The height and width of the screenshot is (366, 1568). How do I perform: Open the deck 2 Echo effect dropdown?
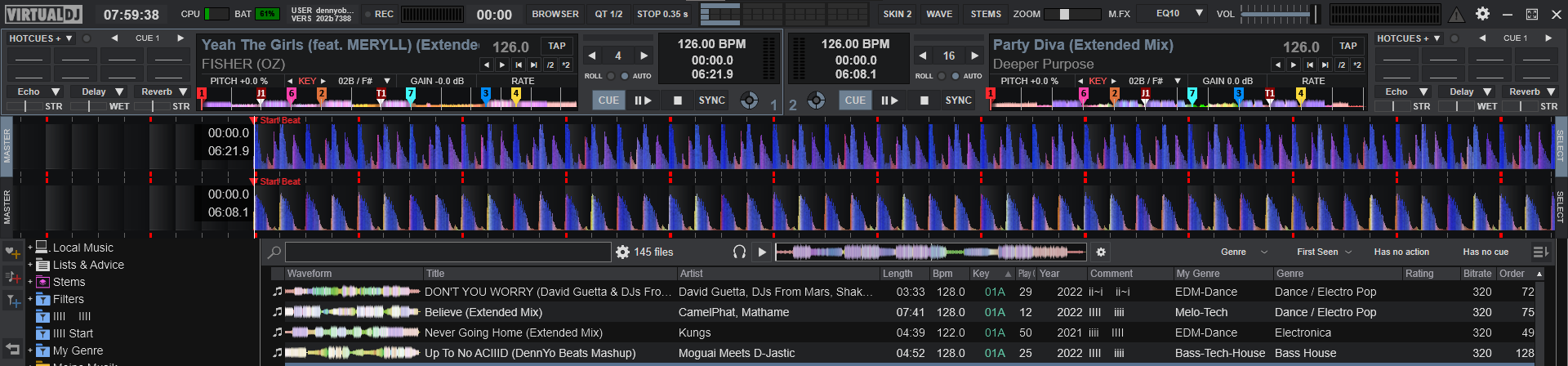click(x=1403, y=91)
